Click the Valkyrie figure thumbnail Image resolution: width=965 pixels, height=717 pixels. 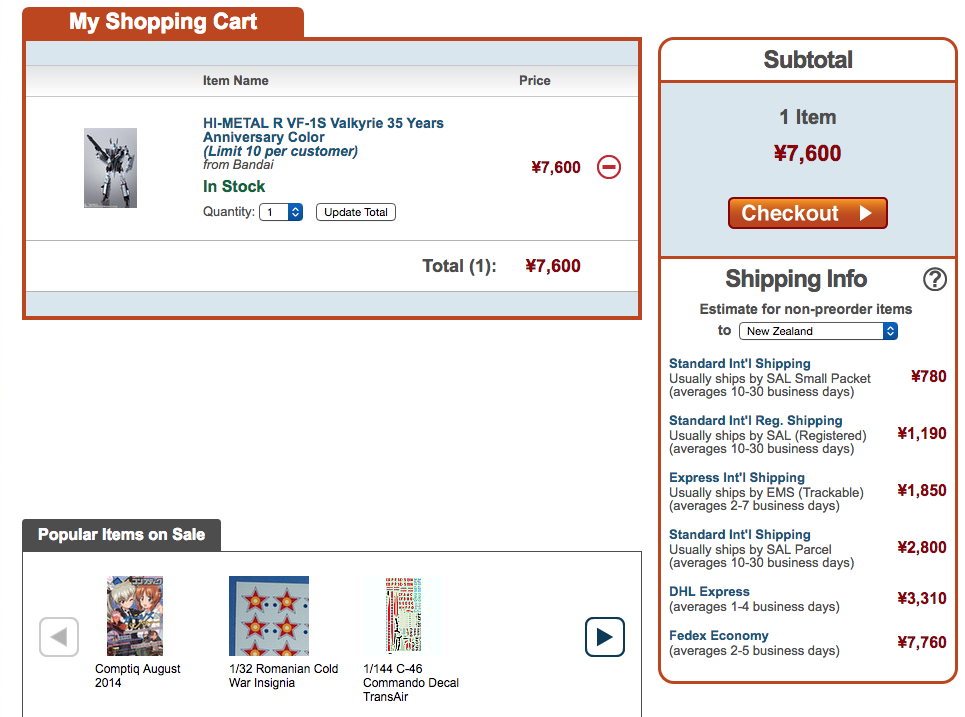[x=111, y=168]
